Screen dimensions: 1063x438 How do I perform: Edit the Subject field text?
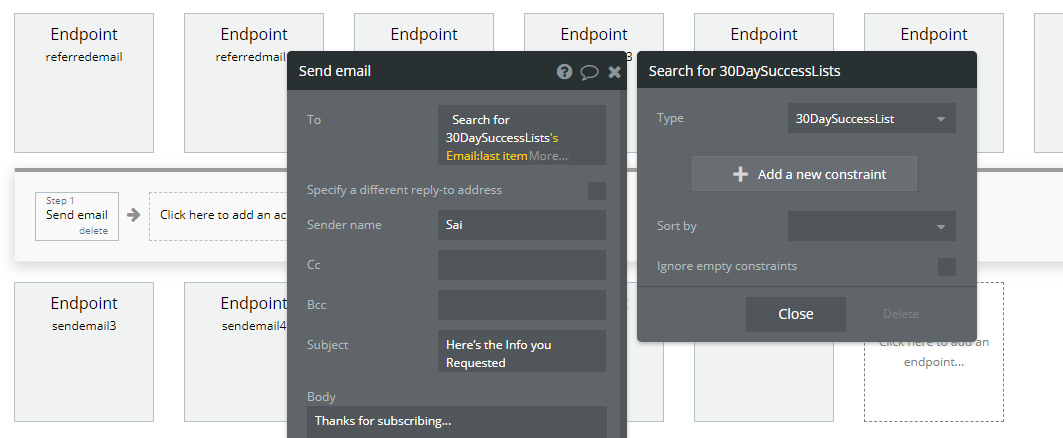pos(521,353)
